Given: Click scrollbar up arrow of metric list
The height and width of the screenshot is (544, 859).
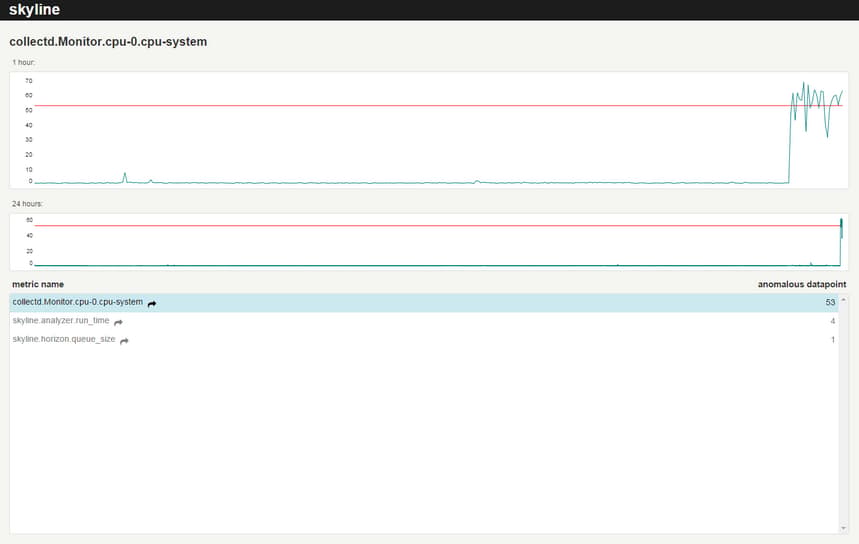Looking at the screenshot, I should point(843,300).
